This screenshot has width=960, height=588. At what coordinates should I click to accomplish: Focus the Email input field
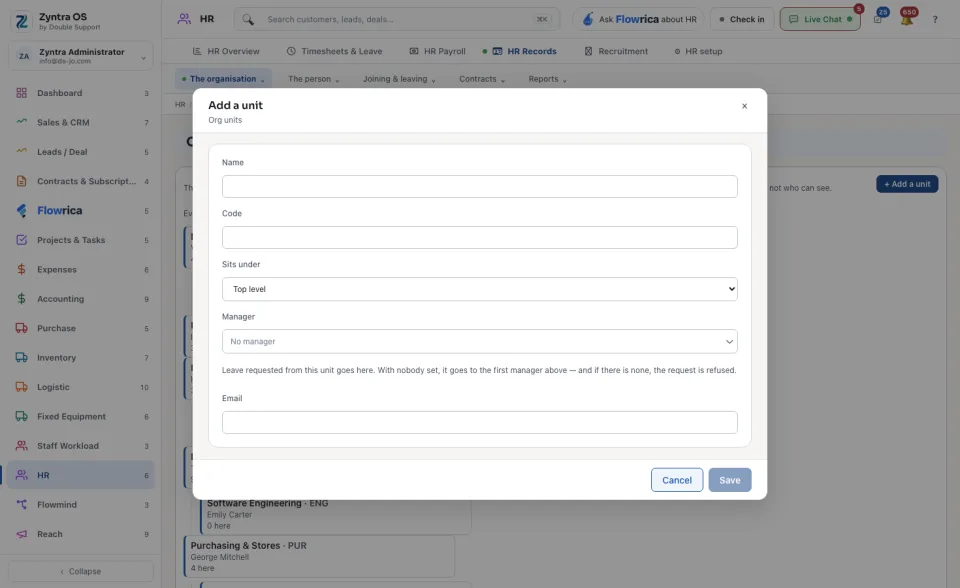(479, 423)
